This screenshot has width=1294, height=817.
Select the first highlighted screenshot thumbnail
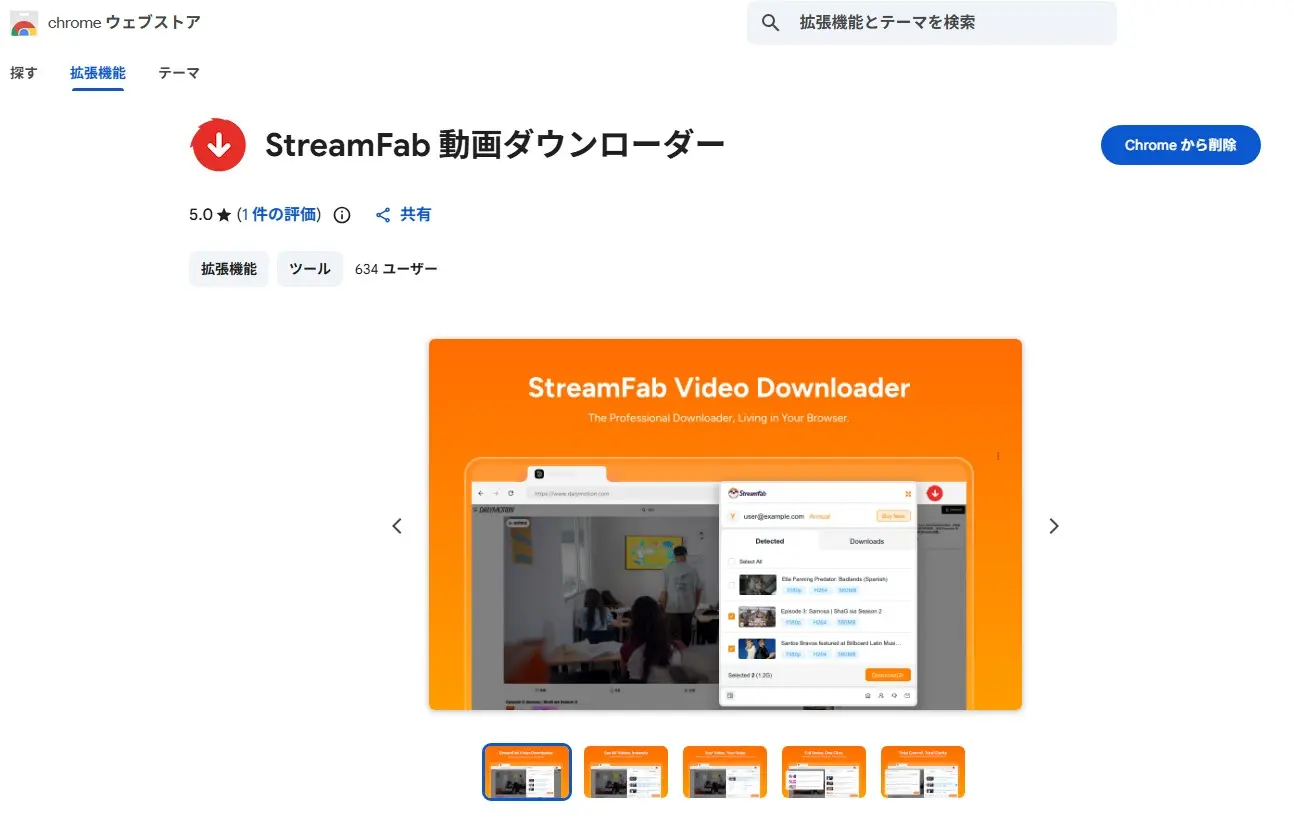click(x=527, y=772)
